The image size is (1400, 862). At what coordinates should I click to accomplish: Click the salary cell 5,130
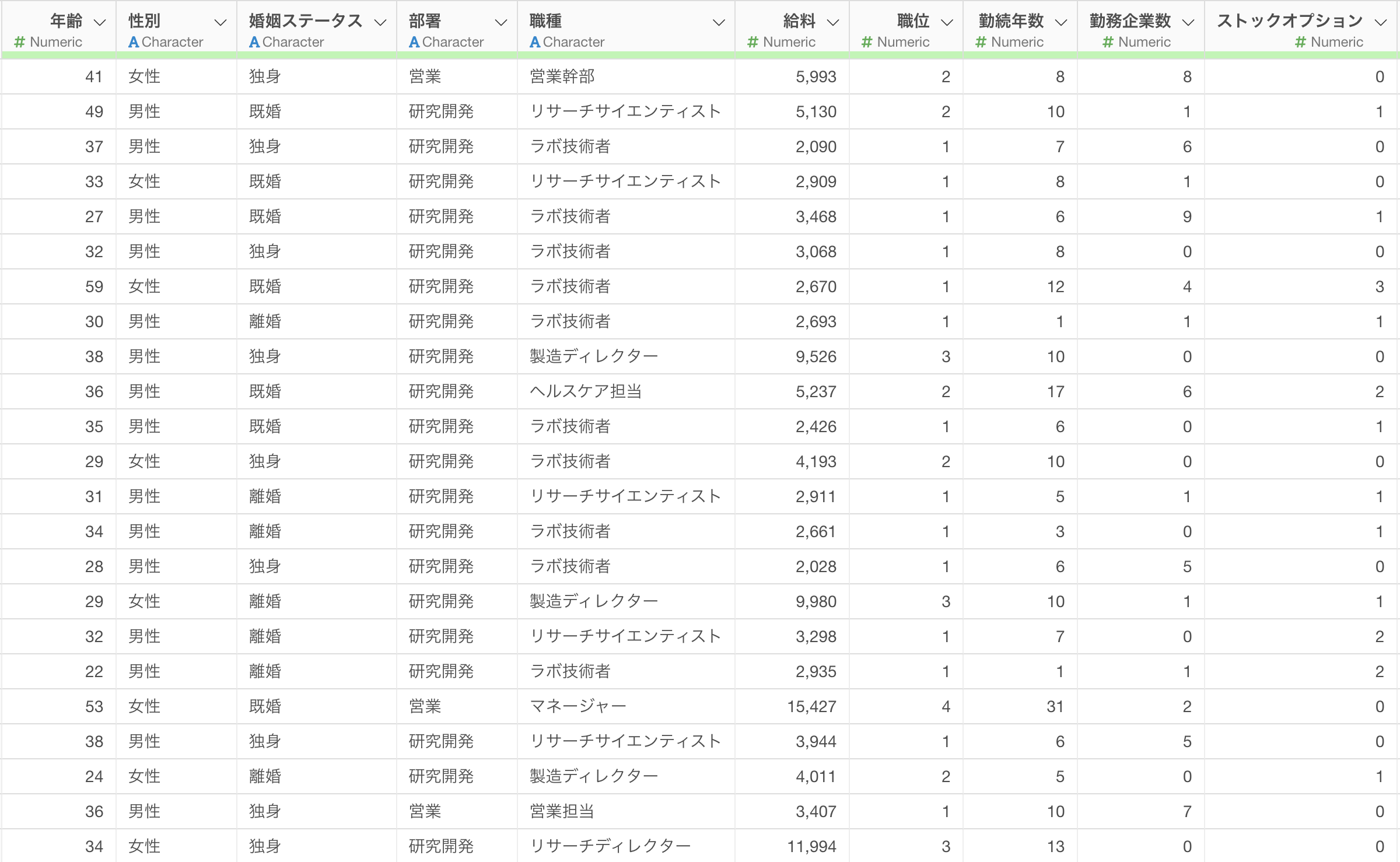click(x=792, y=111)
